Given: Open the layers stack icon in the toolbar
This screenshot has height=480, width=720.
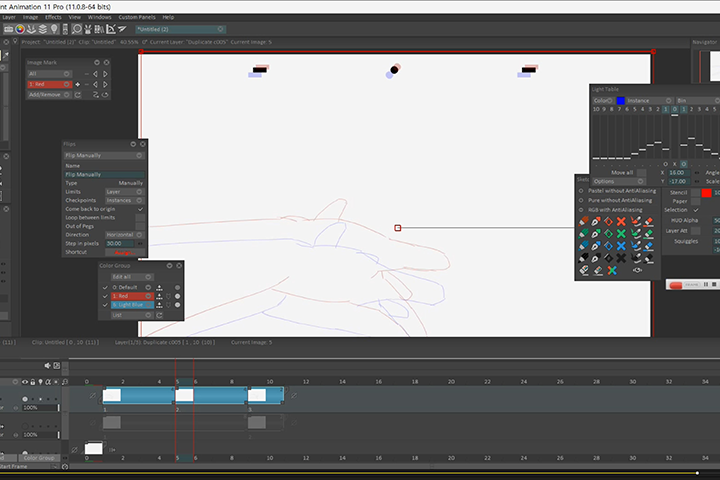Looking at the screenshot, I should (x=43, y=29).
